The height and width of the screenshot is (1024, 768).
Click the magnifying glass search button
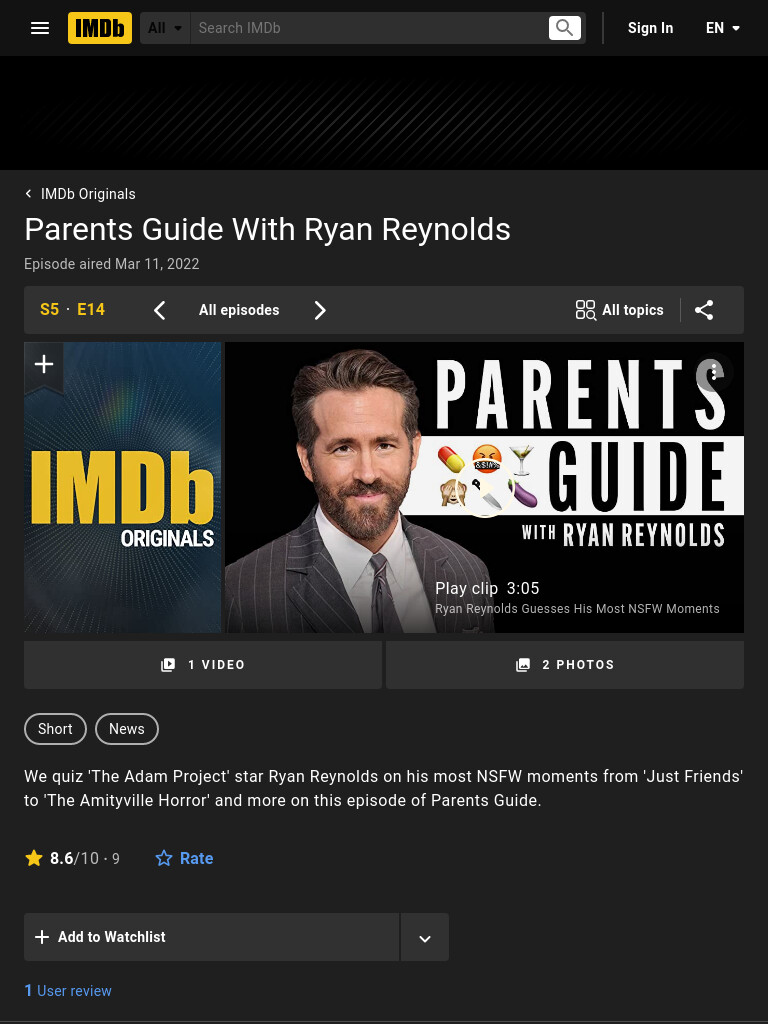click(x=565, y=28)
